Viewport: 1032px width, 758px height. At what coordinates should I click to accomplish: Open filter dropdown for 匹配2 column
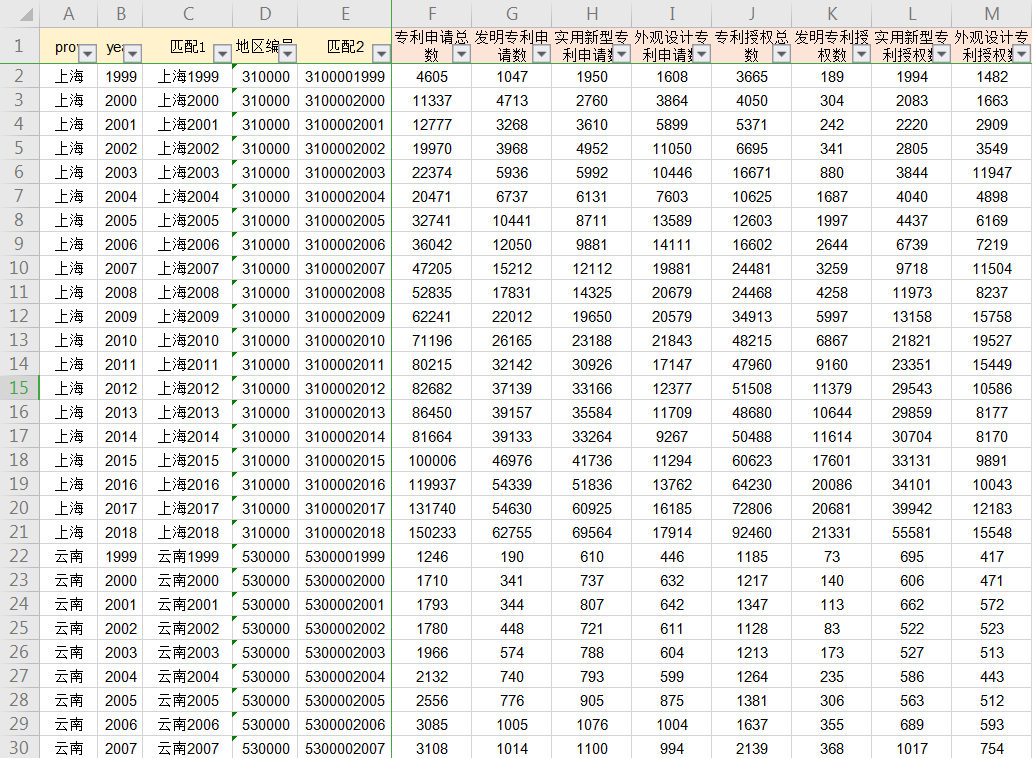click(381, 53)
